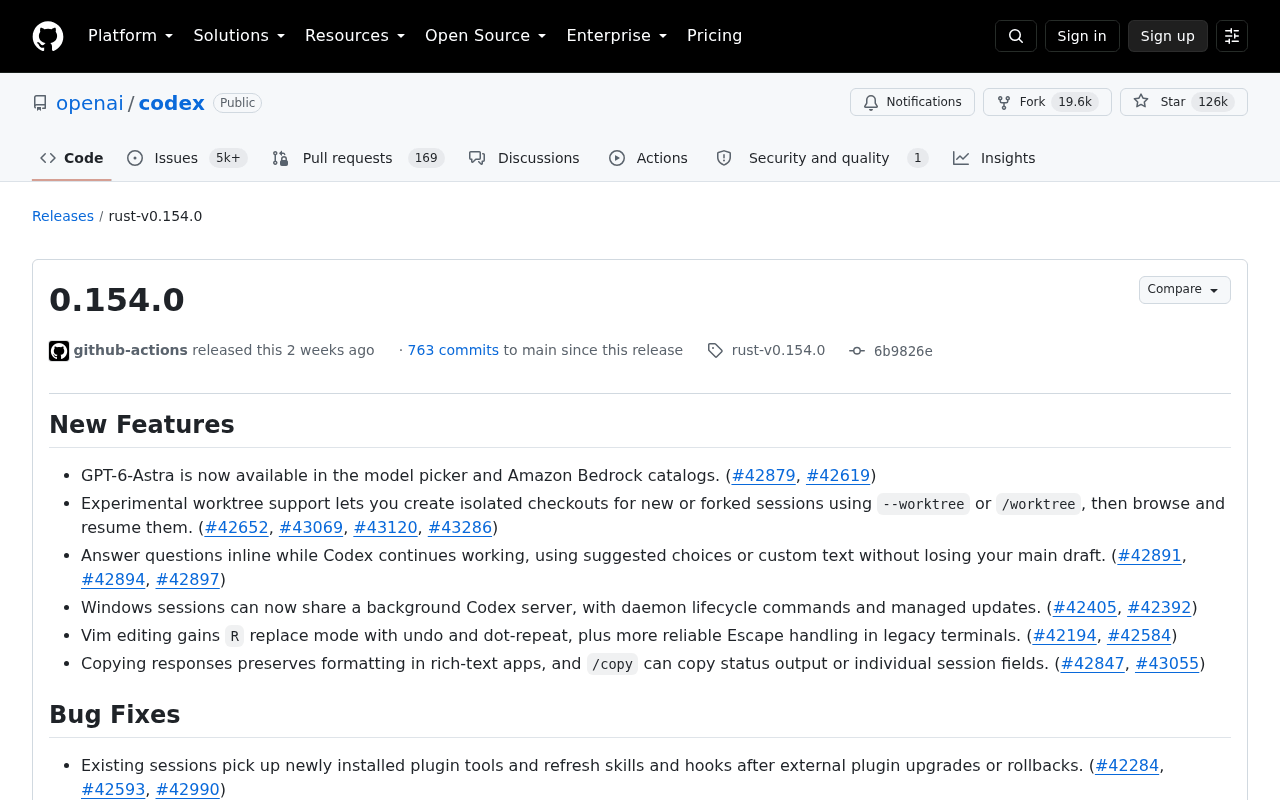
Task: Open pull request #42194
Action: point(1065,635)
